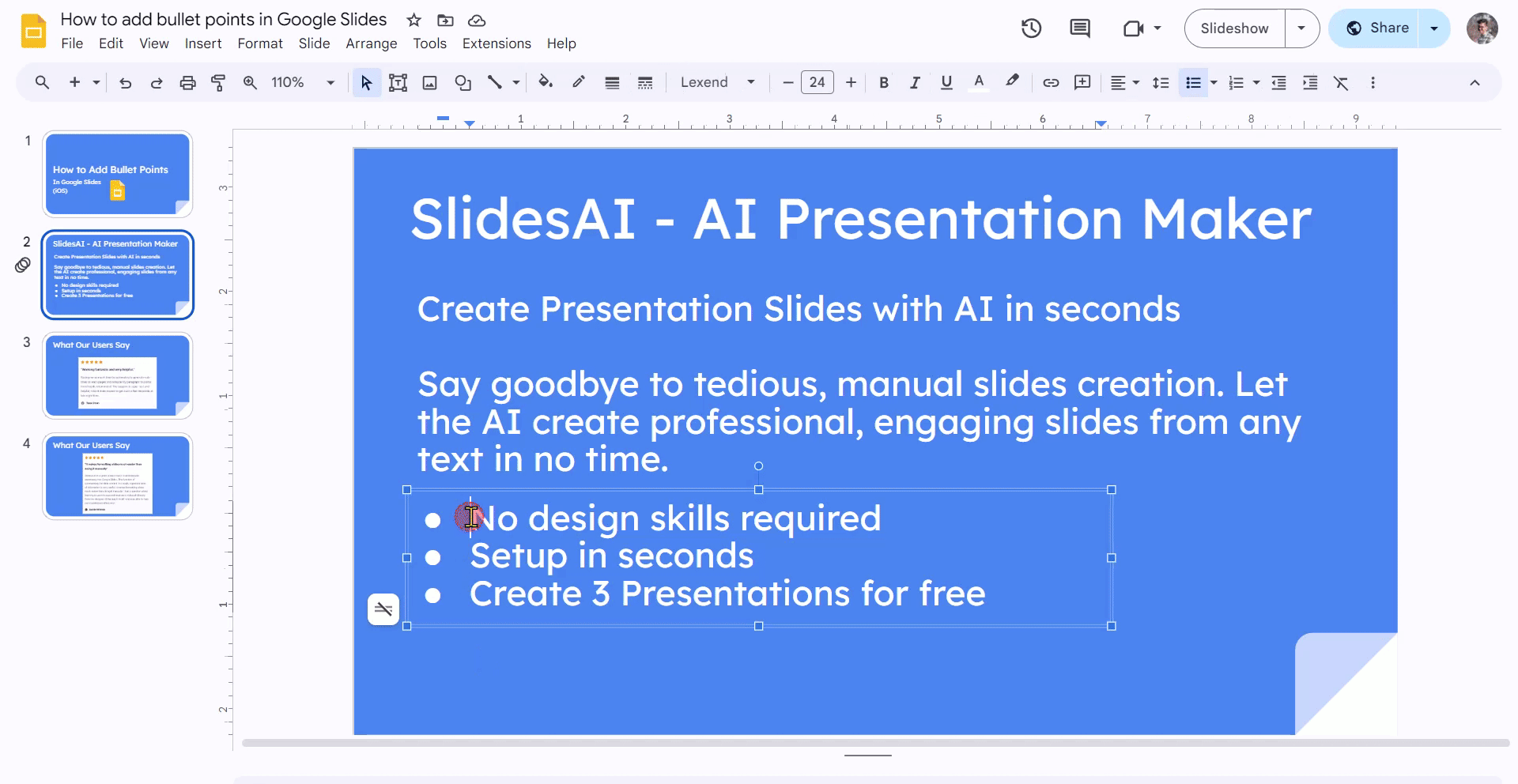Open the Insert menu
This screenshot has width=1518, height=784.
click(x=202, y=43)
